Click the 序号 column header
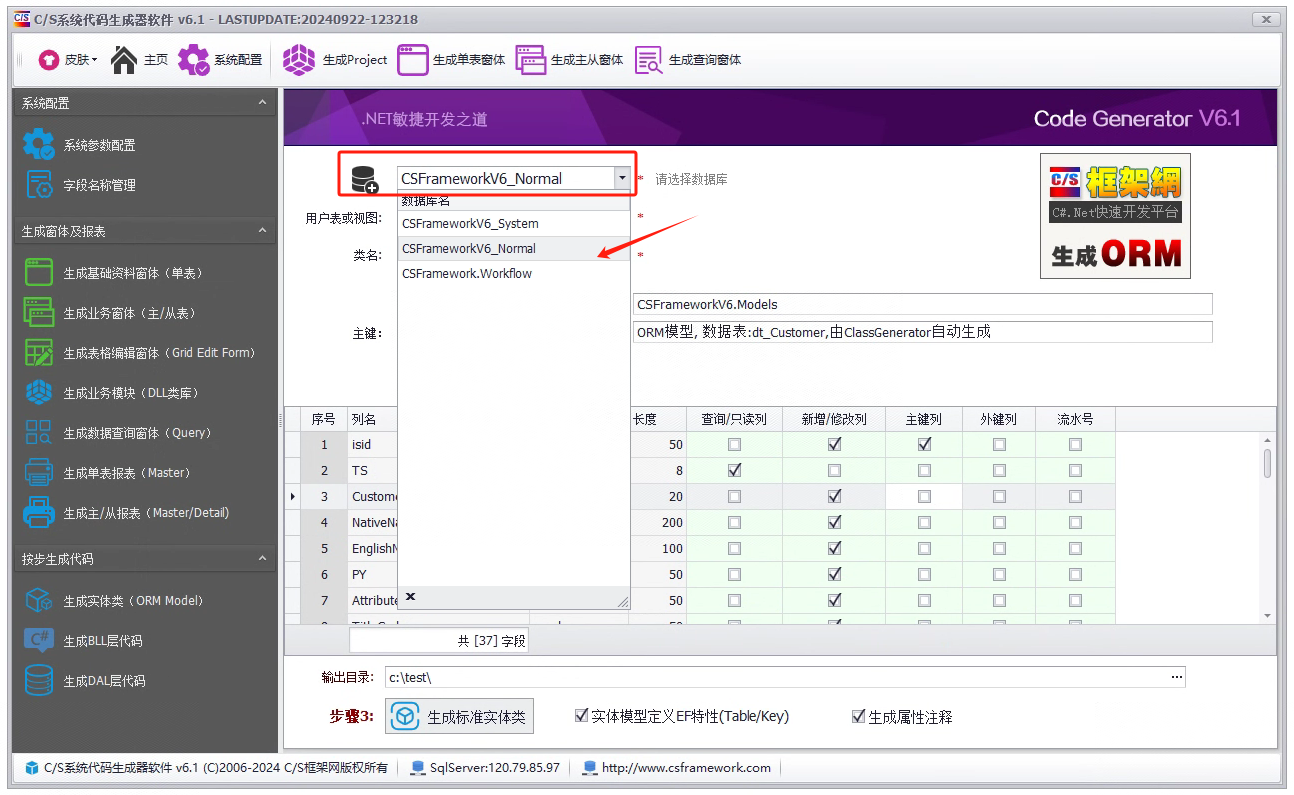 [324, 419]
